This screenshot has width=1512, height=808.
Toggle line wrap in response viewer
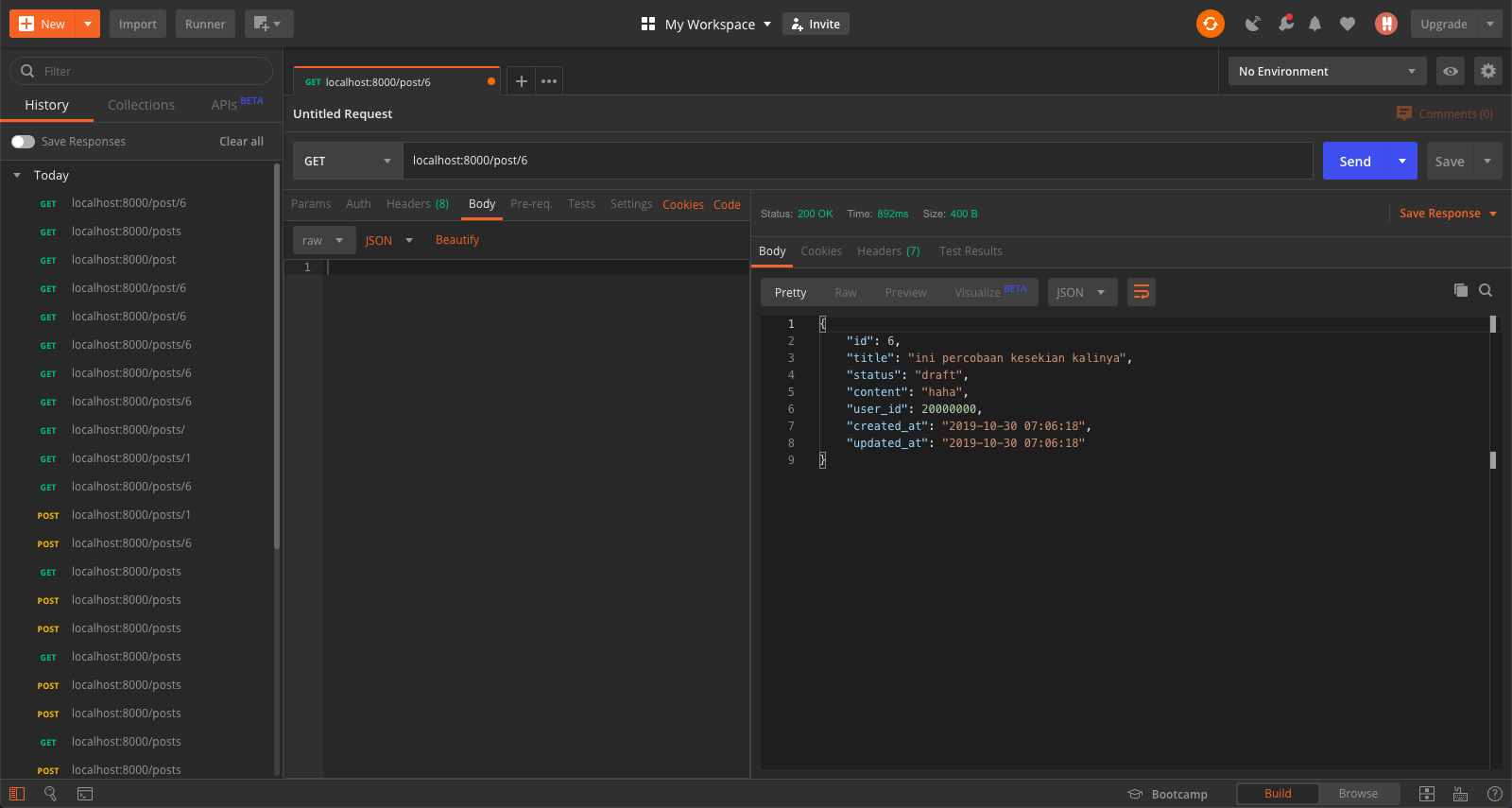coord(1141,292)
